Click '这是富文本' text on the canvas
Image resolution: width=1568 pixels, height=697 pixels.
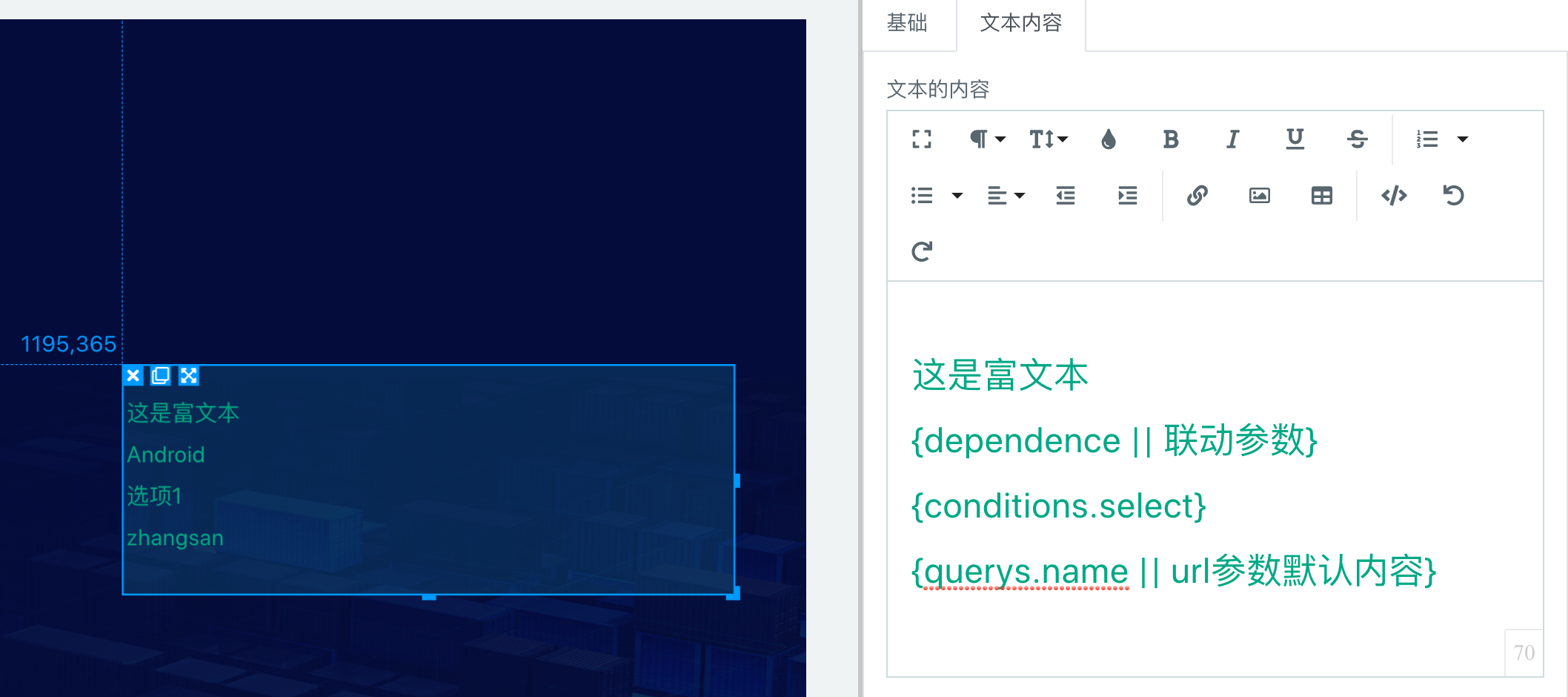(x=183, y=413)
